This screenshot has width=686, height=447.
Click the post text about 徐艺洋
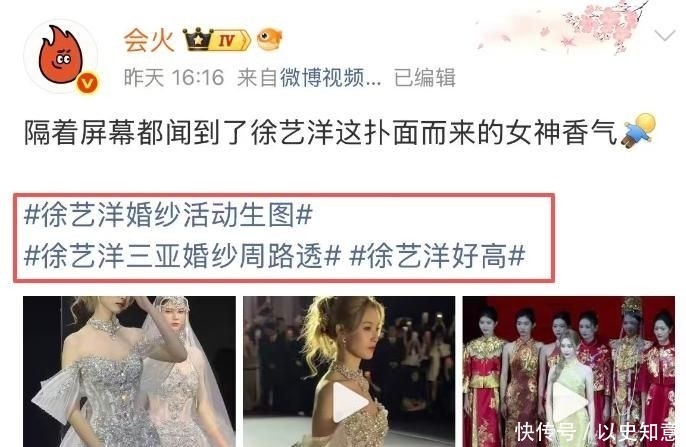[320, 132]
